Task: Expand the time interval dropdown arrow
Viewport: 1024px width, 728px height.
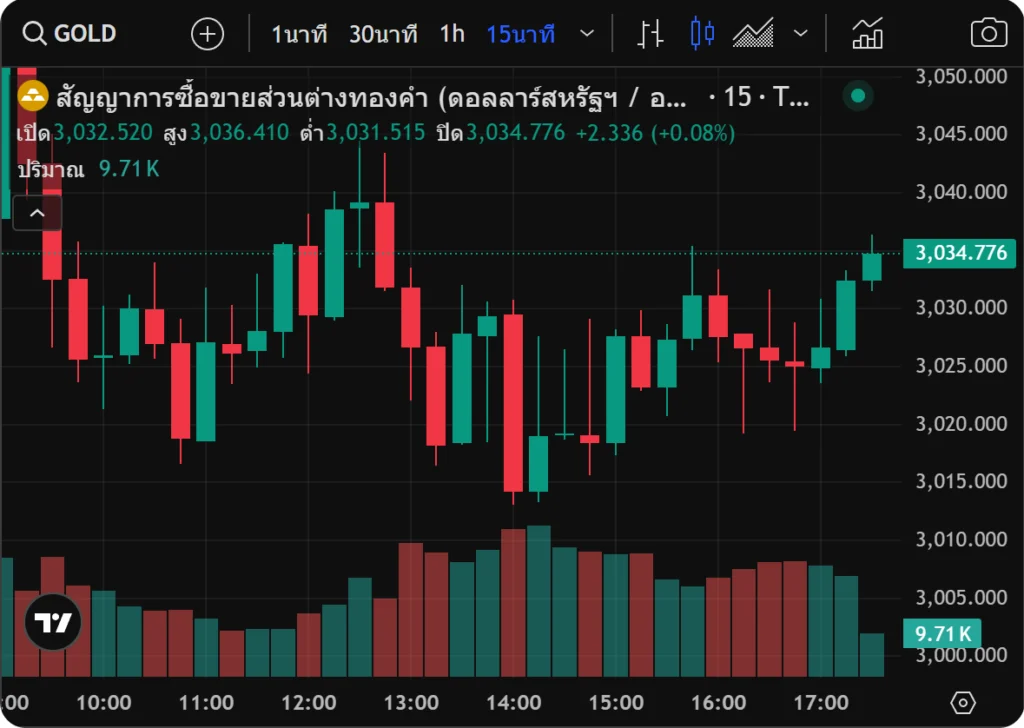Action: click(x=588, y=34)
